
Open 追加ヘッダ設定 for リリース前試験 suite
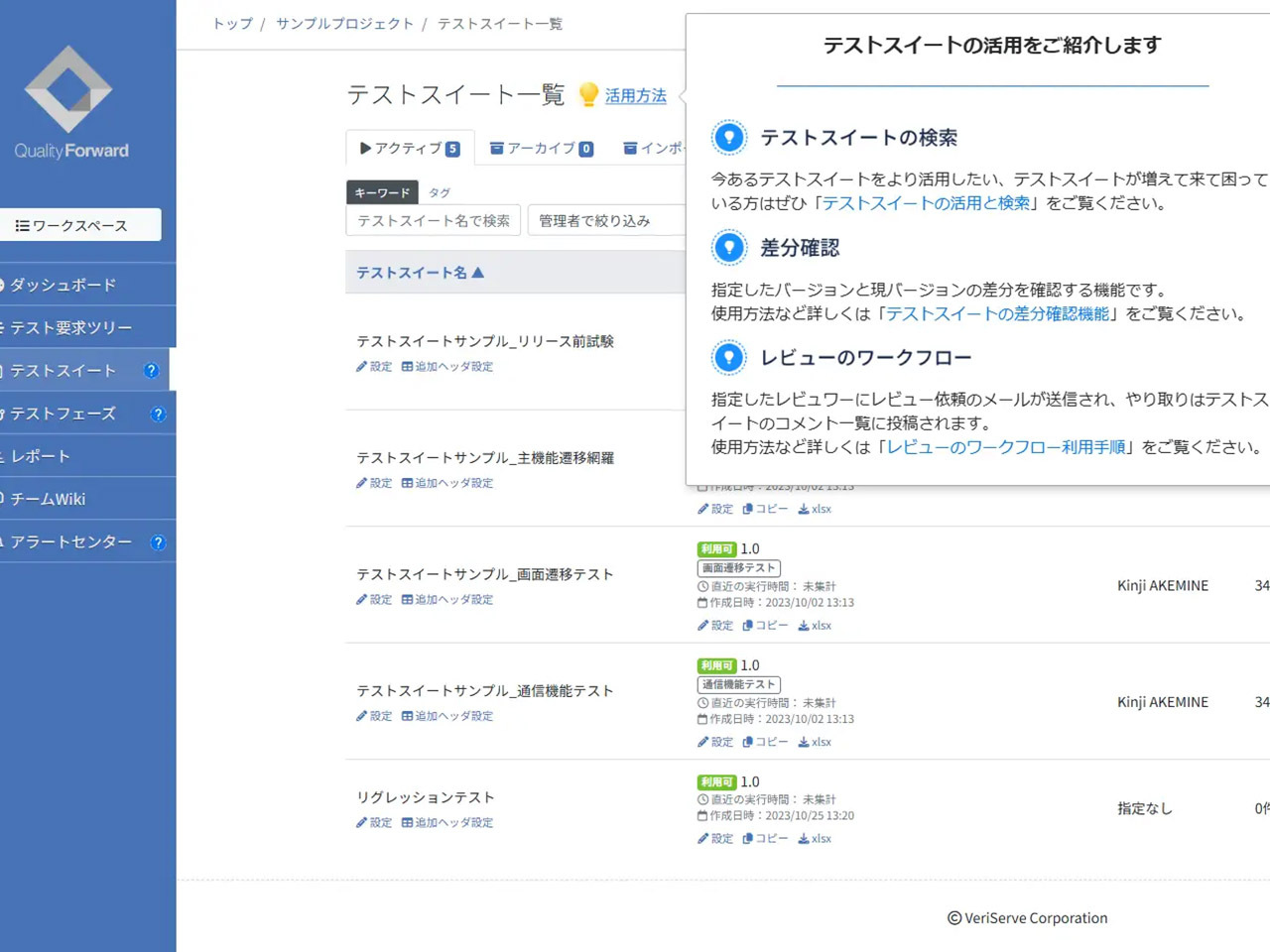click(447, 367)
